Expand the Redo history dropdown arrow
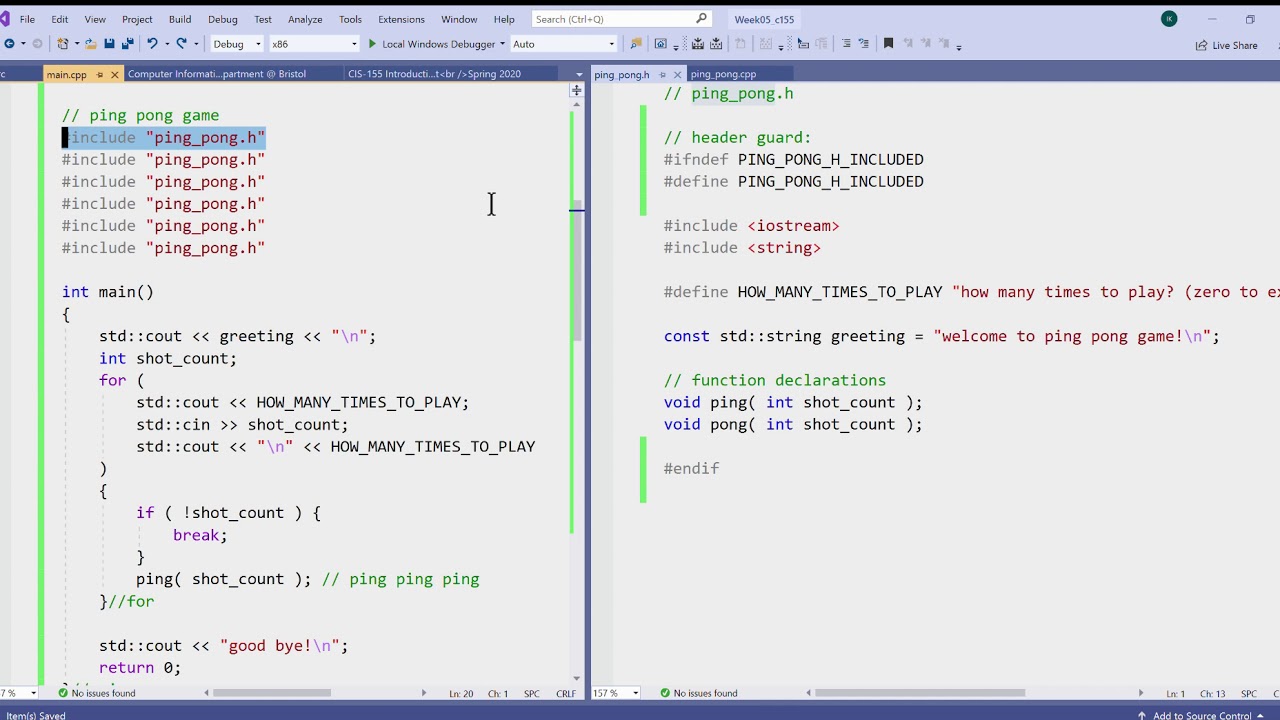1280x720 pixels. (196, 44)
